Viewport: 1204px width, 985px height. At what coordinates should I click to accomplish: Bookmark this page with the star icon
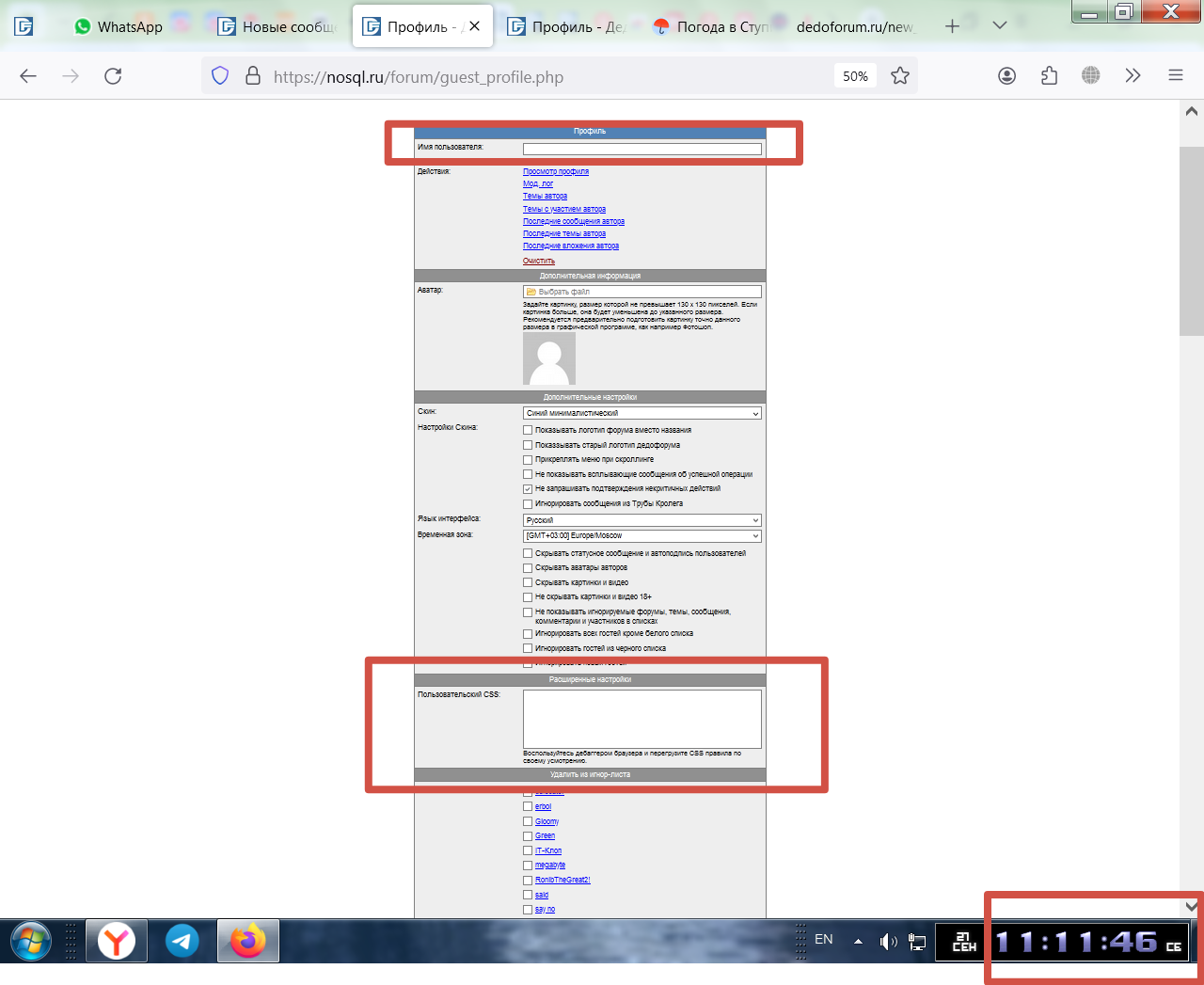pyautogui.click(x=900, y=76)
